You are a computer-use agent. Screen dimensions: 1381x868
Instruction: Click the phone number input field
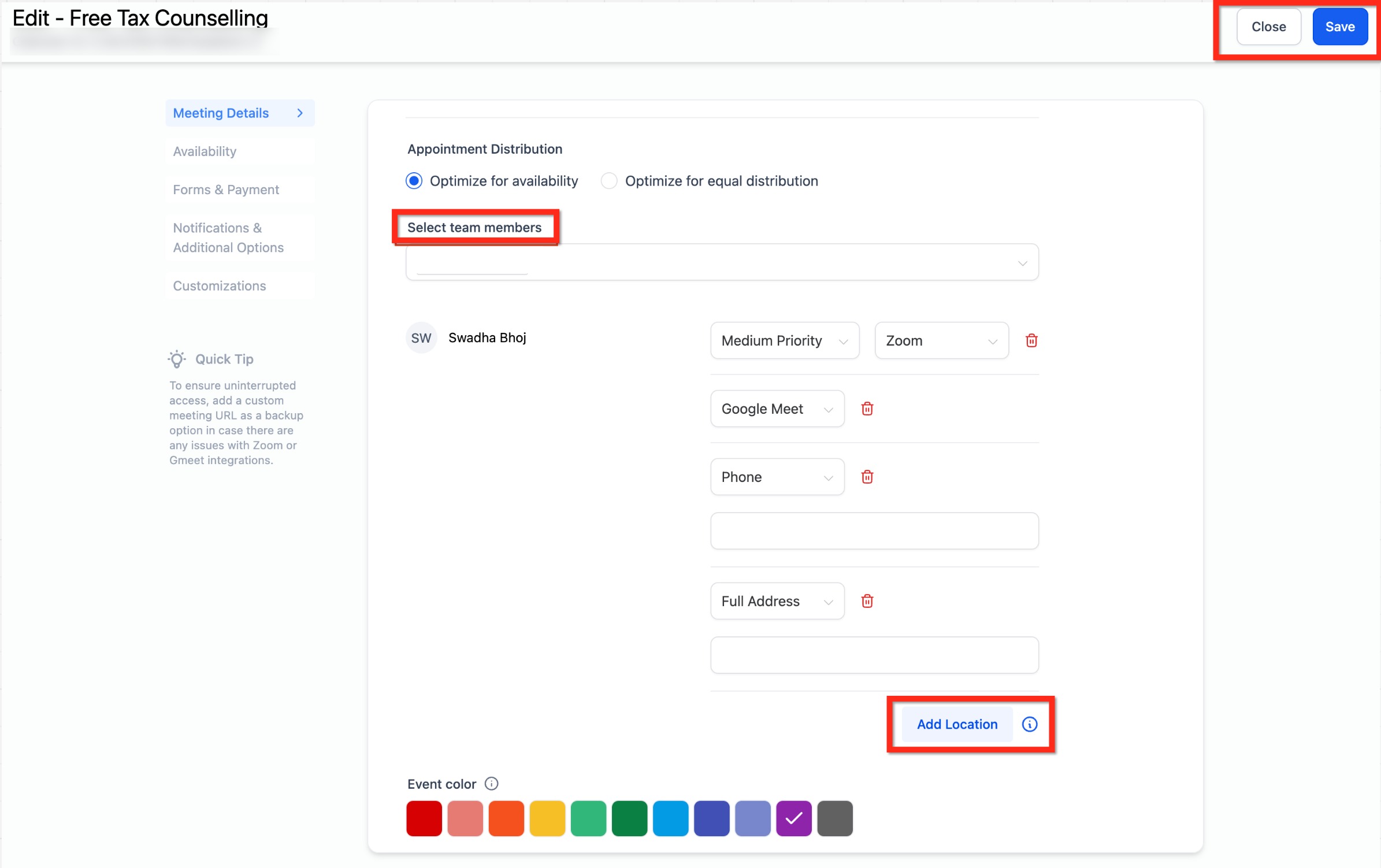(874, 531)
